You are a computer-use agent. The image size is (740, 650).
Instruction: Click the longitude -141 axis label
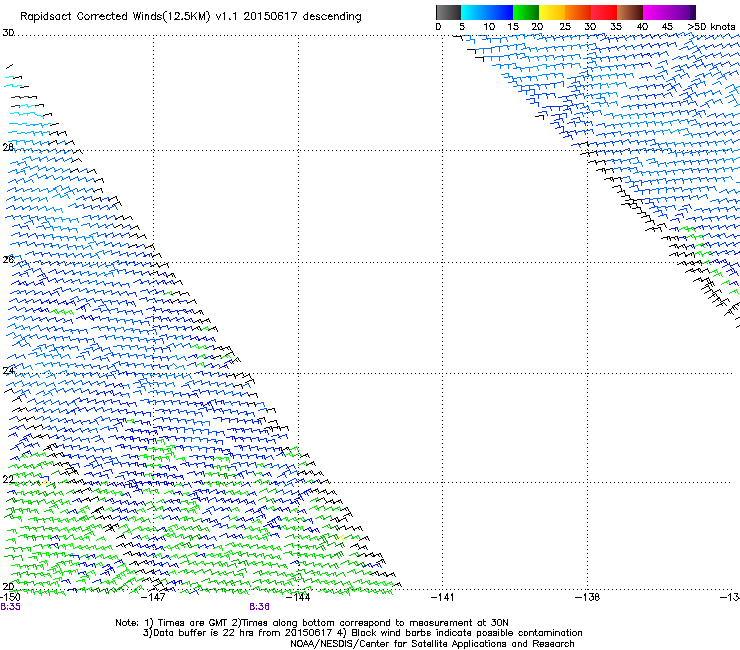[443, 597]
